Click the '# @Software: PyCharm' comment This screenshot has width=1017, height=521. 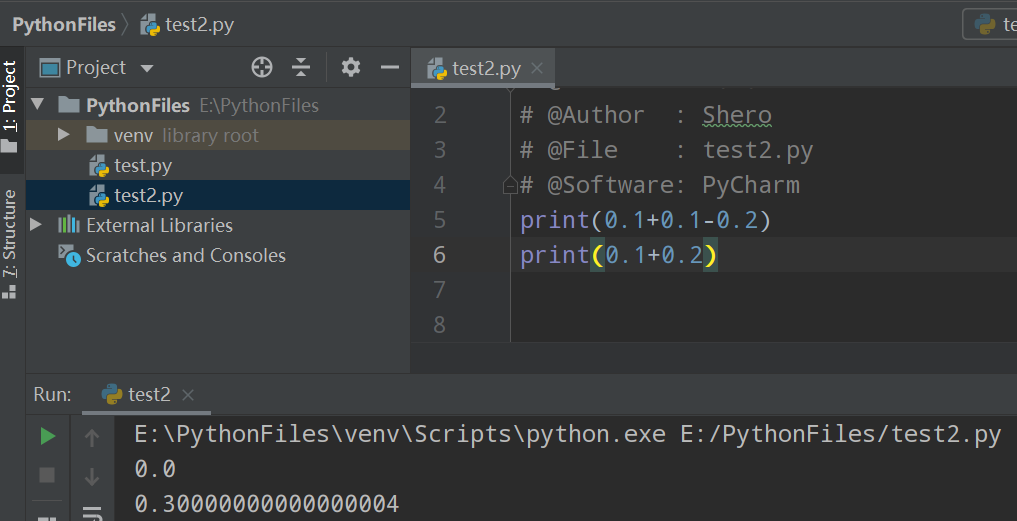click(x=660, y=185)
